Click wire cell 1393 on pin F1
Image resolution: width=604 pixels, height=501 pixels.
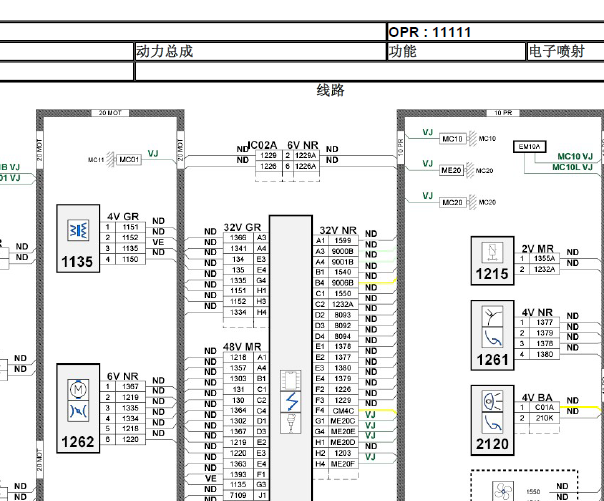click(238, 474)
